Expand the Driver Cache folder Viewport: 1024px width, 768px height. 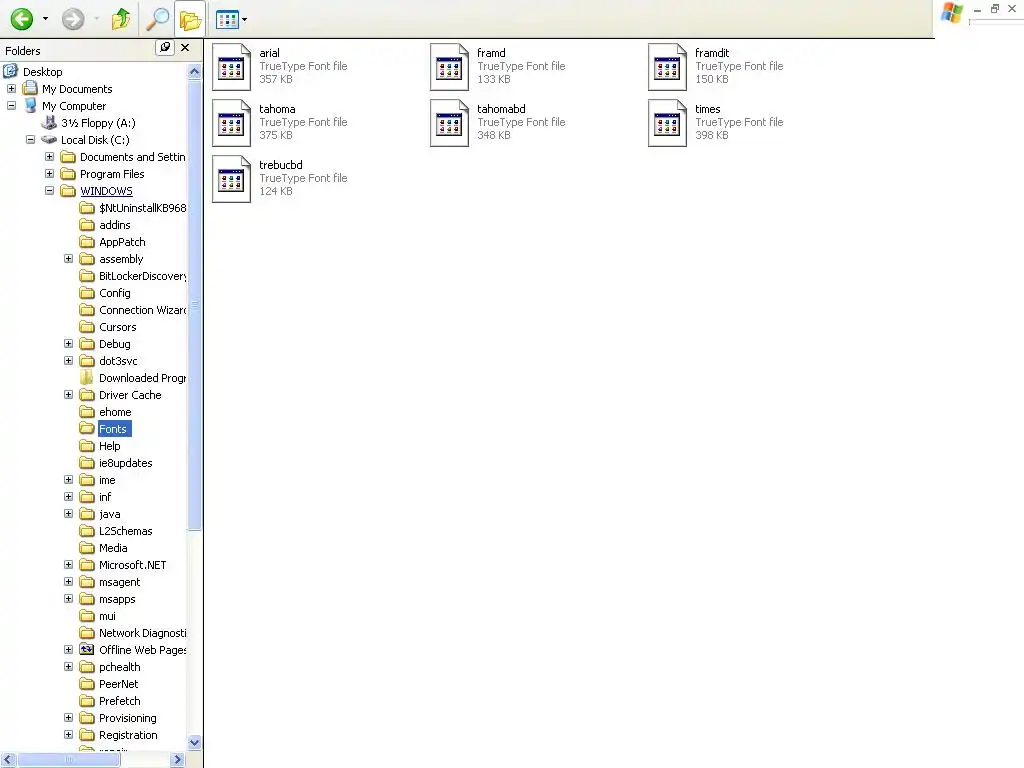68,394
